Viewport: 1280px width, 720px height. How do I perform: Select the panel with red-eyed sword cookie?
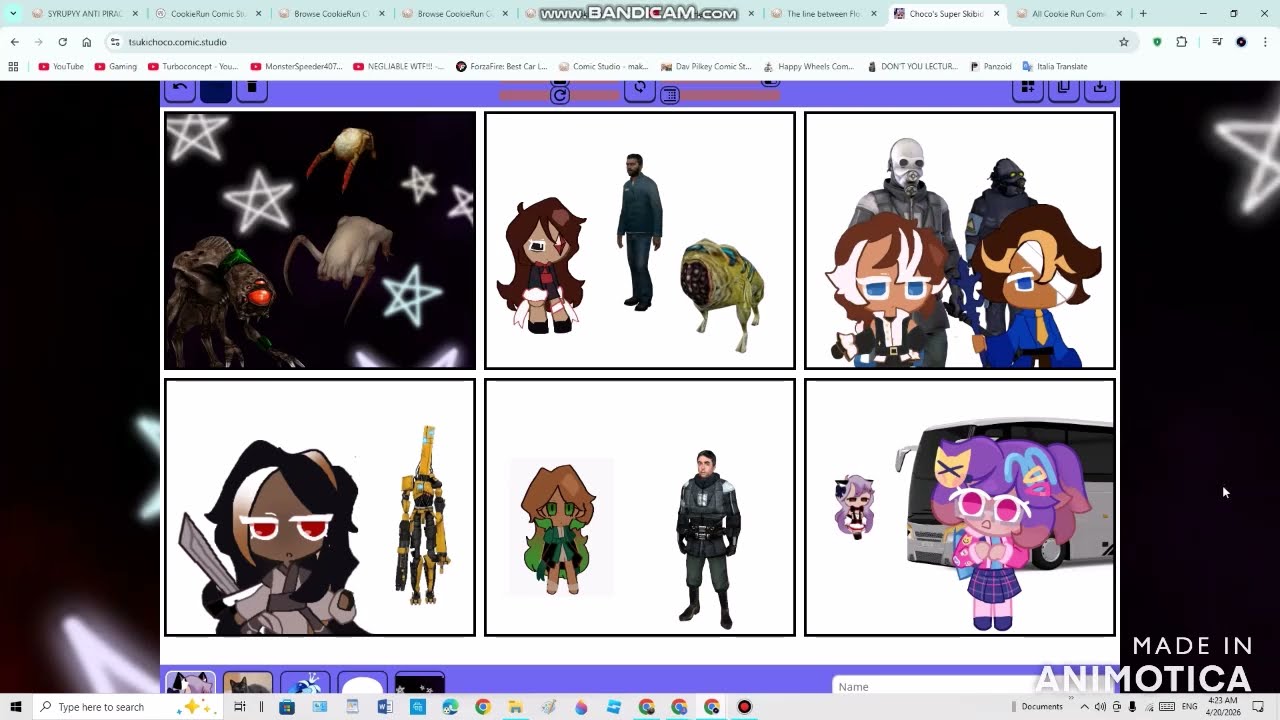click(x=320, y=507)
